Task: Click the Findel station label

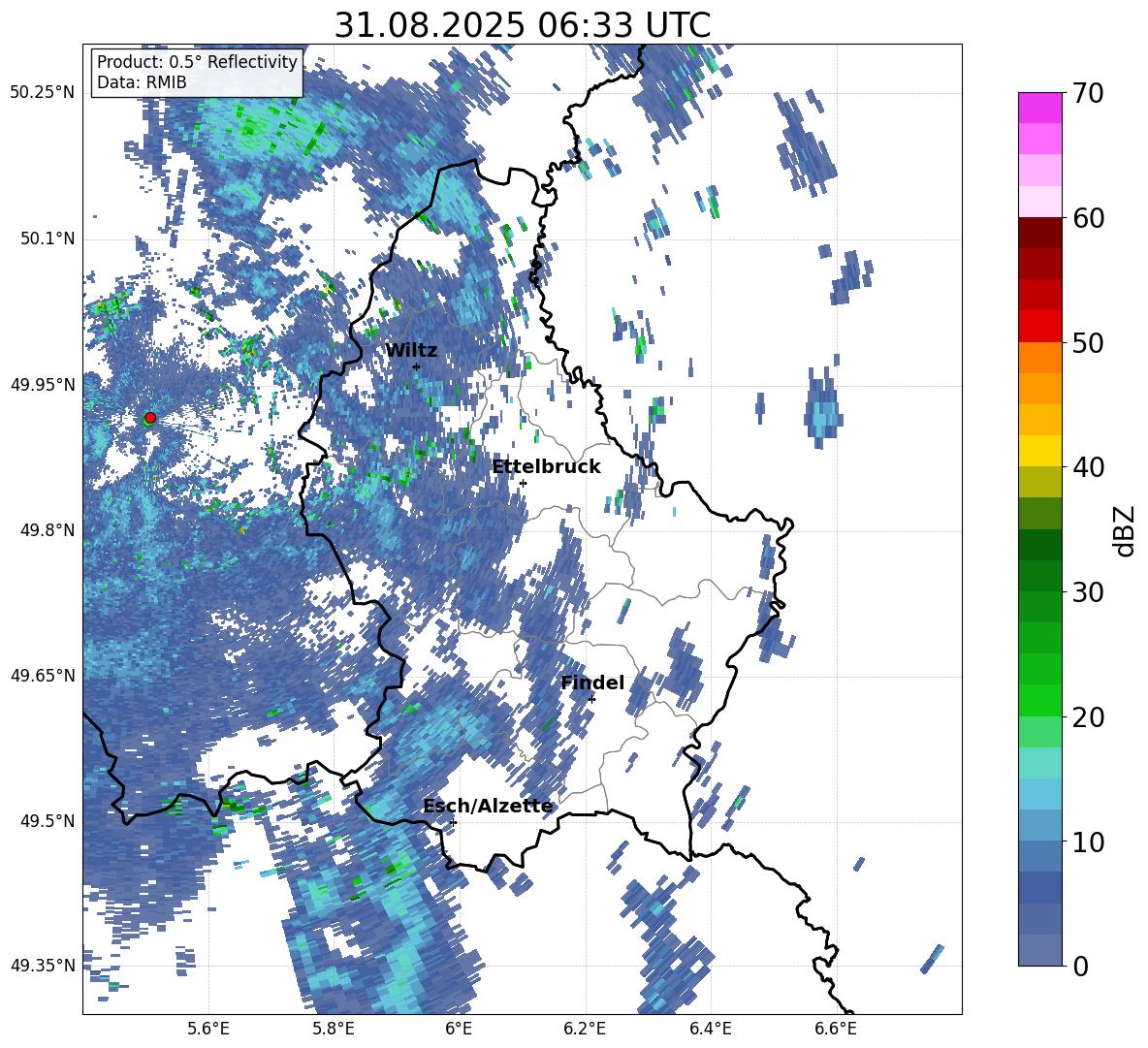Action: click(592, 683)
